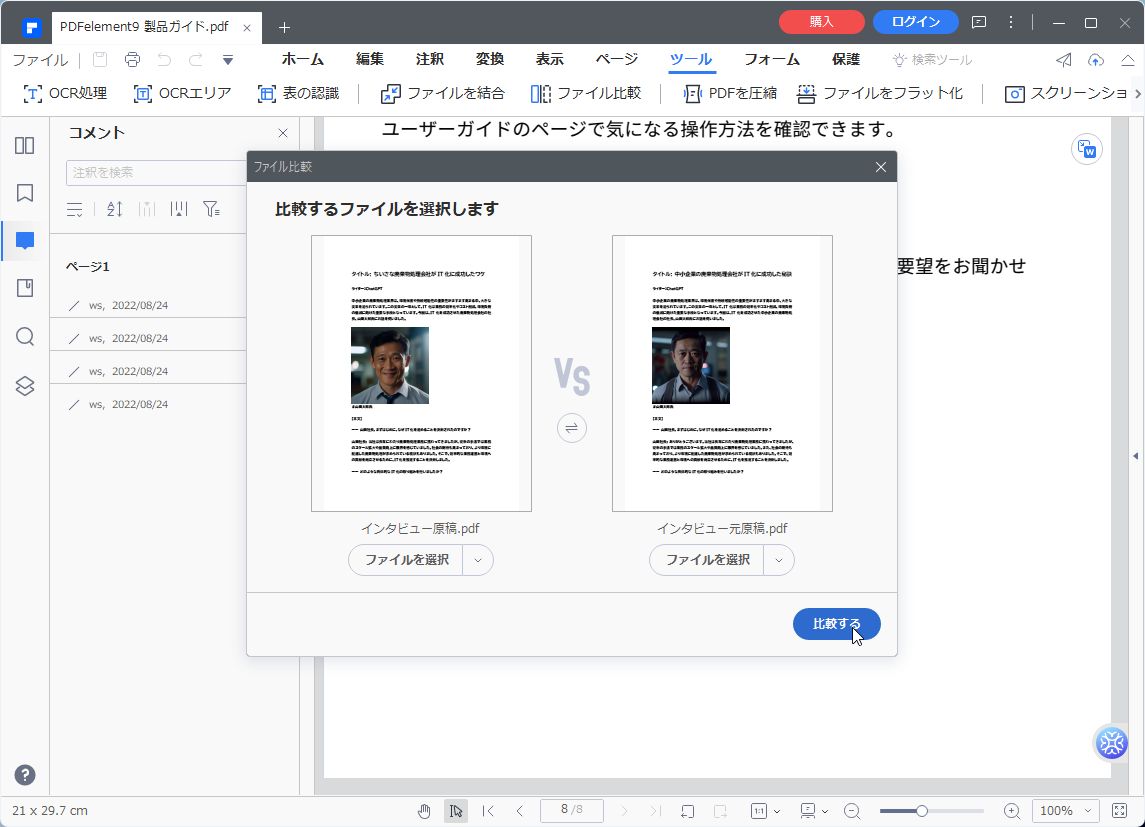Image resolution: width=1145 pixels, height=827 pixels.
Task: Open the bookmarks sidebar panel
Action: 24,193
